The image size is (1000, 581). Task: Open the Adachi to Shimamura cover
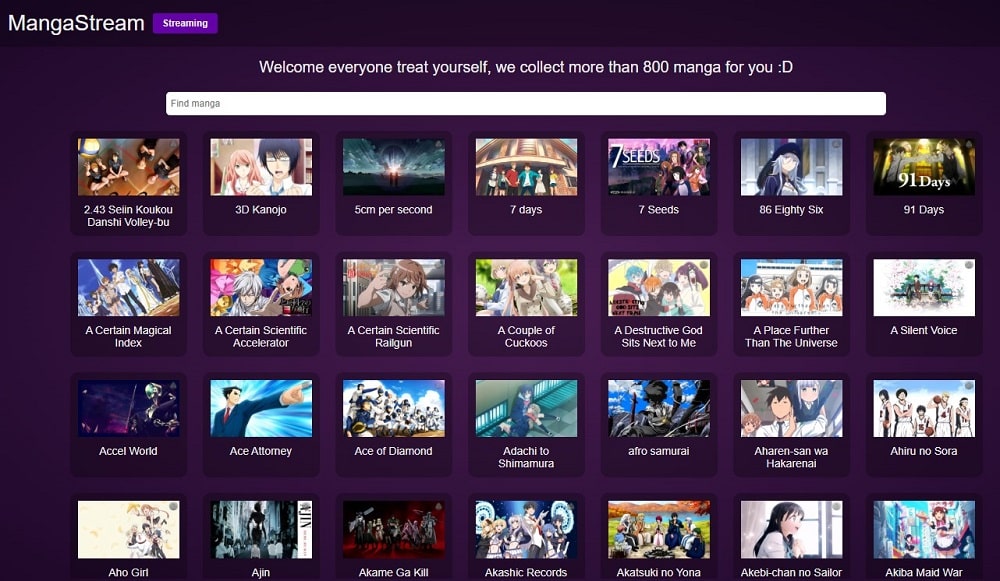(526, 408)
